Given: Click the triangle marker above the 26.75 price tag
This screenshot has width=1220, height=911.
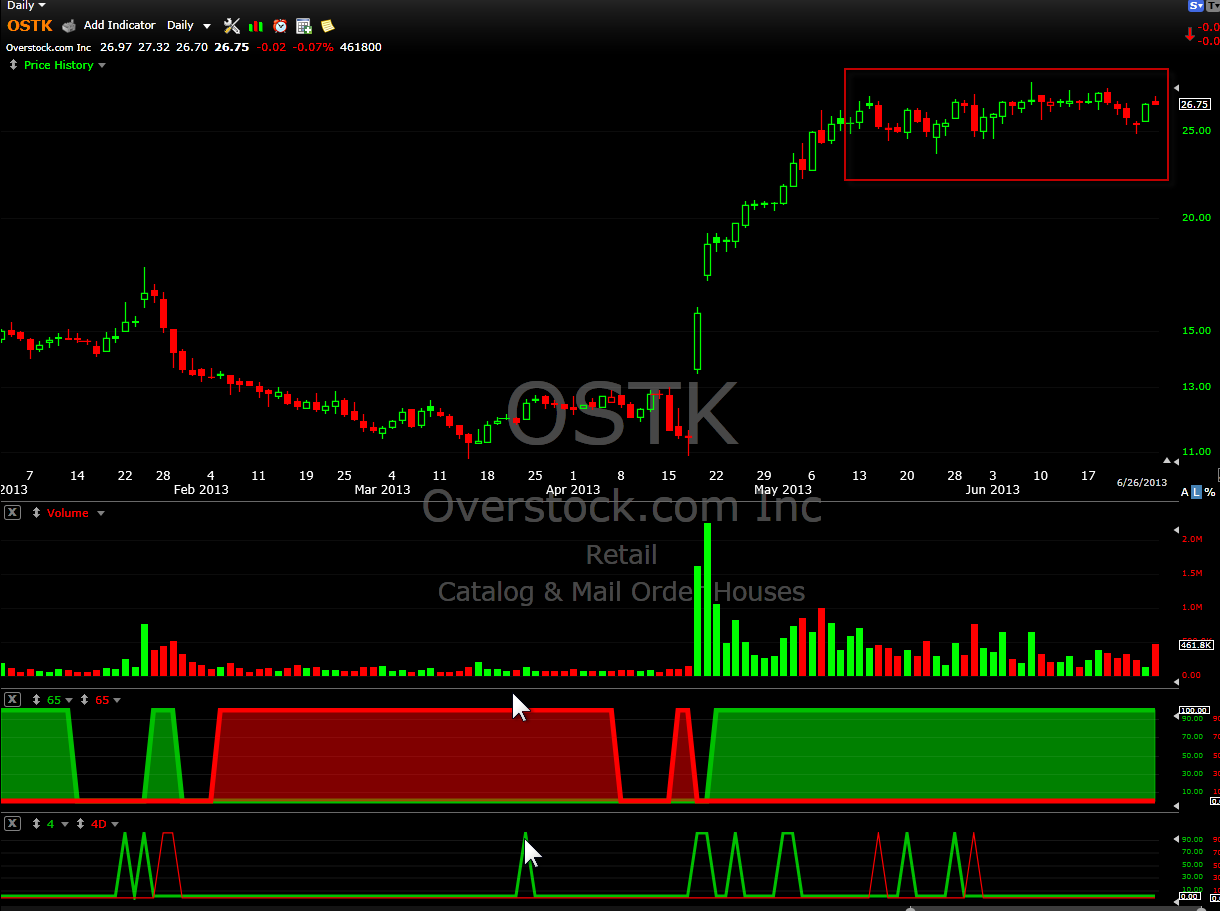Looking at the screenshot, I should (1176, 89).
